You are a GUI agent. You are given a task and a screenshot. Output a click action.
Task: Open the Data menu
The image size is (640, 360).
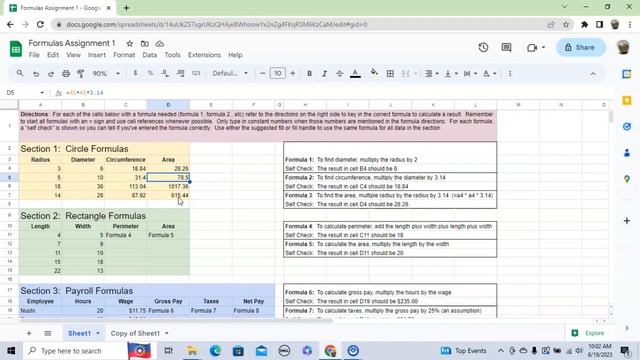(x=150, y=55)
